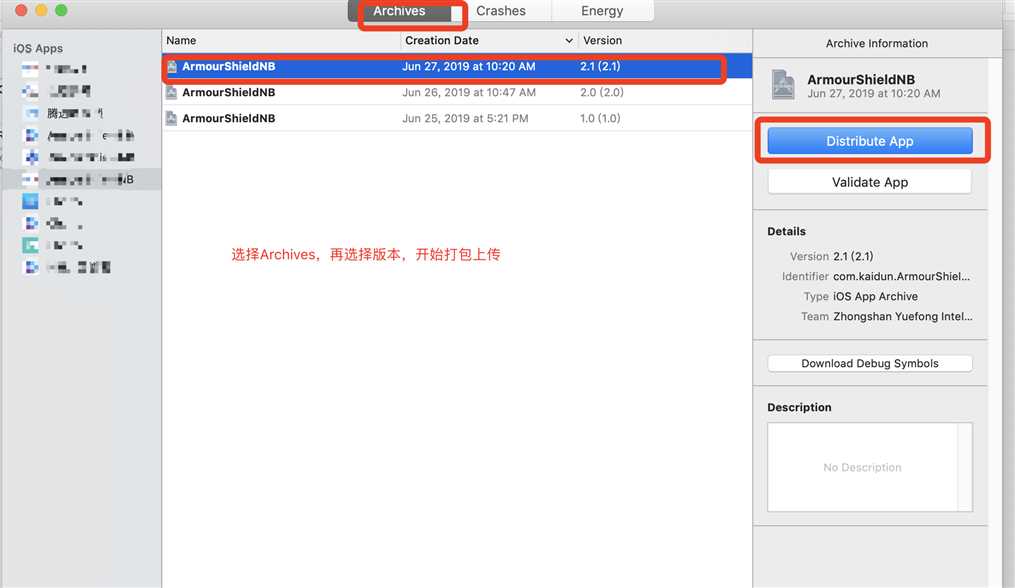Click the ArmourShieldNB title in the info panel
1015x588 pixels.
point(861,80)
